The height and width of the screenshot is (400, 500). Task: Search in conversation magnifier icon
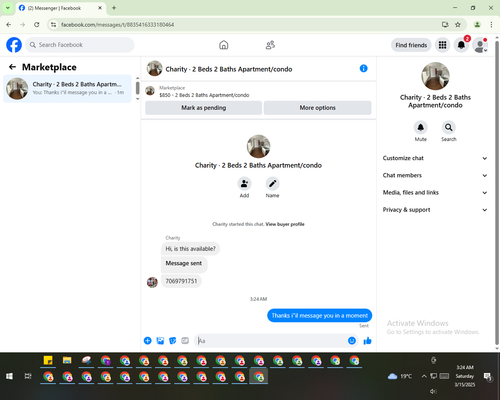pos(449,127)
